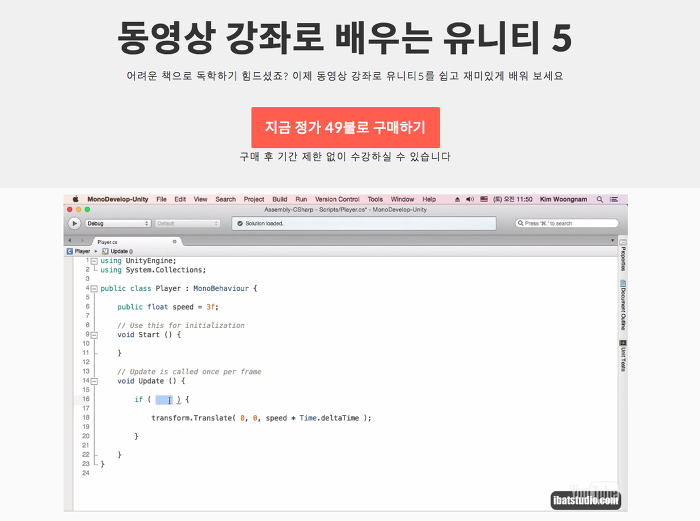Open the Tools menu
The width and height of the screenshot is (700, 521).
click(x=375, y=200)
